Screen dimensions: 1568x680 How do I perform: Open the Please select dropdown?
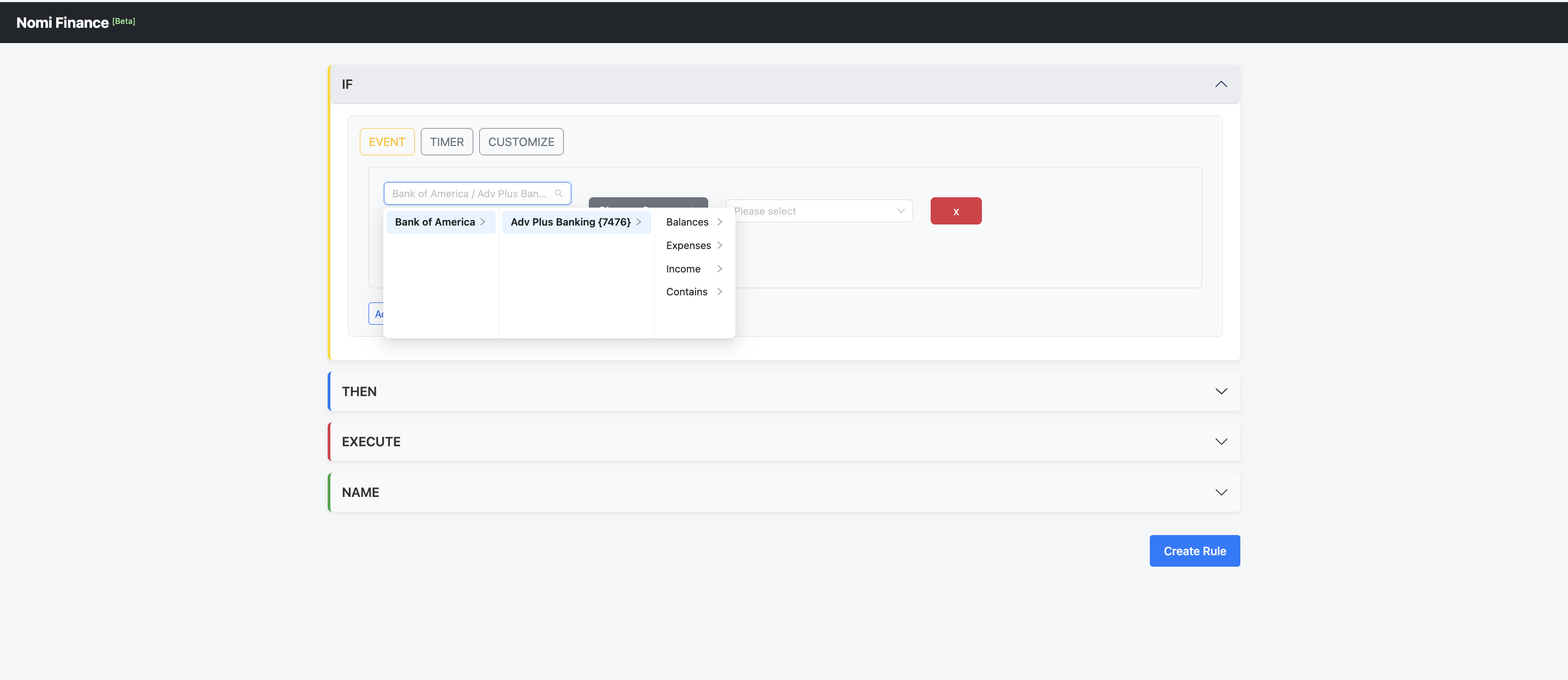(819, 211)
